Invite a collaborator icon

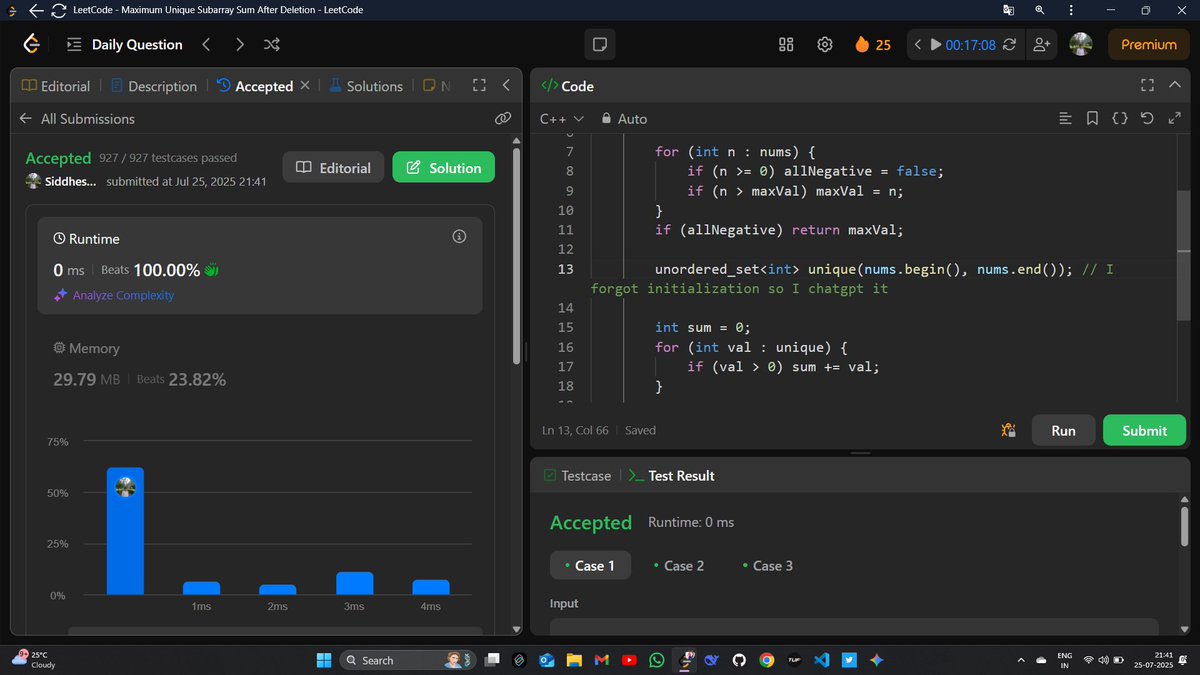(x=1043, y=44)
